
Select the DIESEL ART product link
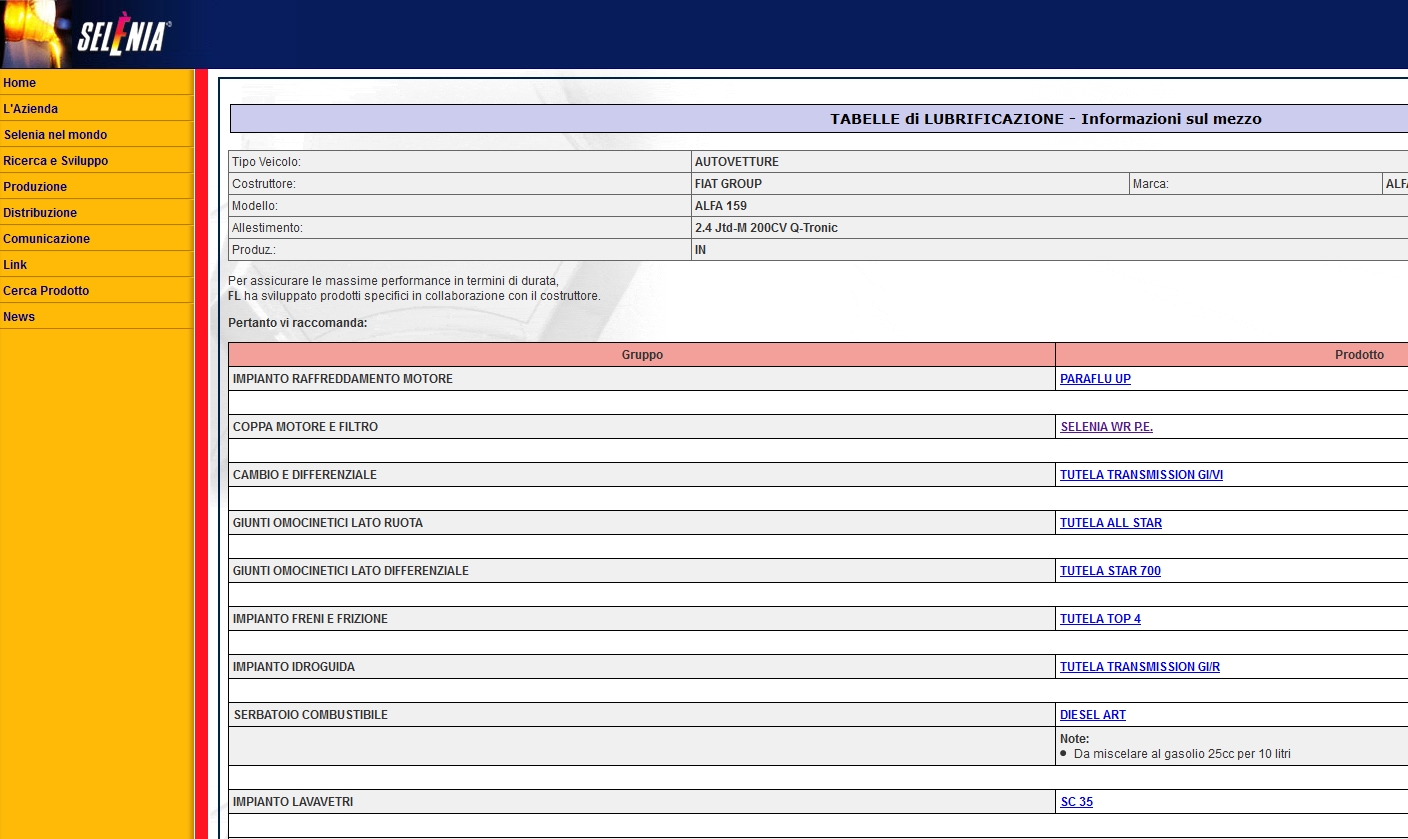(1093, 715)
